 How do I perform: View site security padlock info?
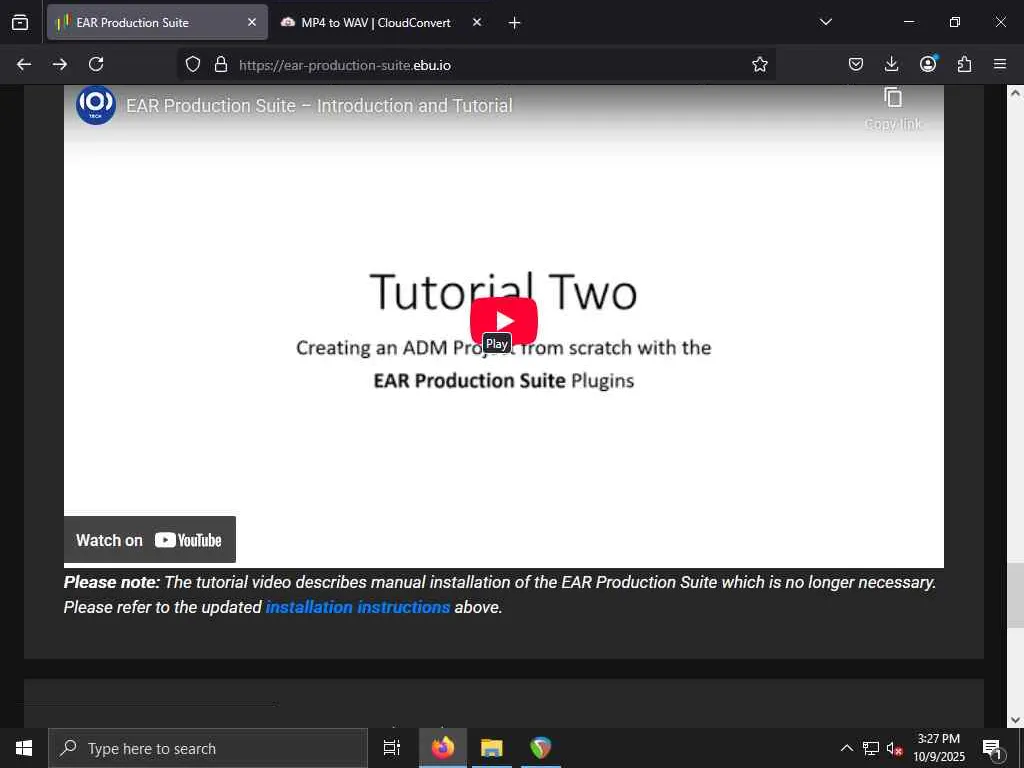221,65
